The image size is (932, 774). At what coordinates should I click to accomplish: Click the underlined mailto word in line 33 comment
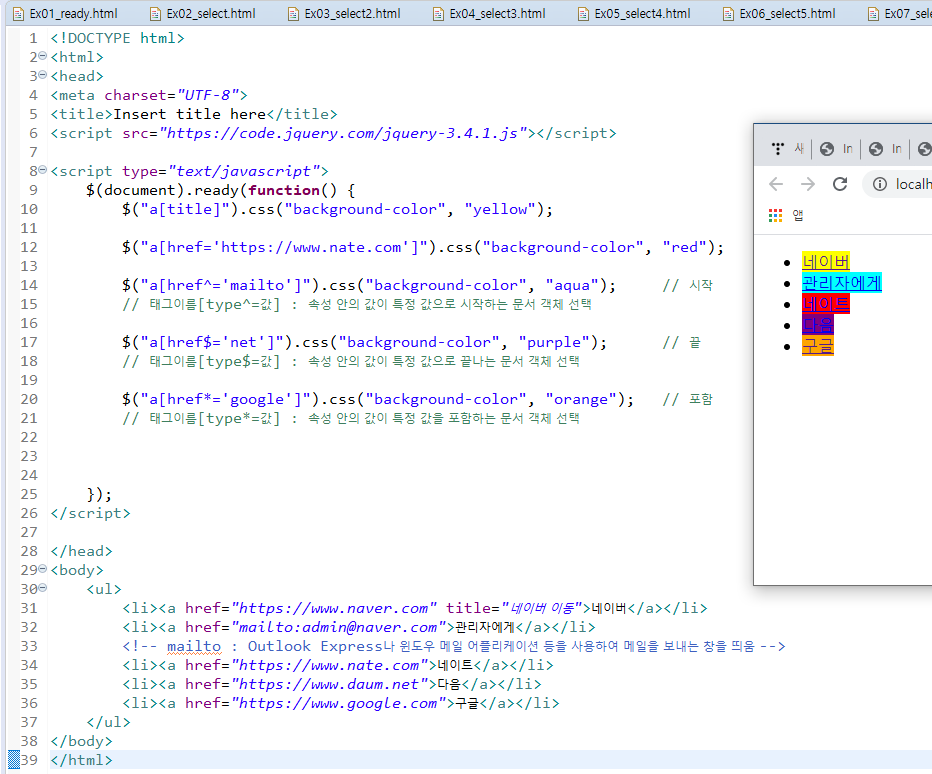click(x=194, y=646)
